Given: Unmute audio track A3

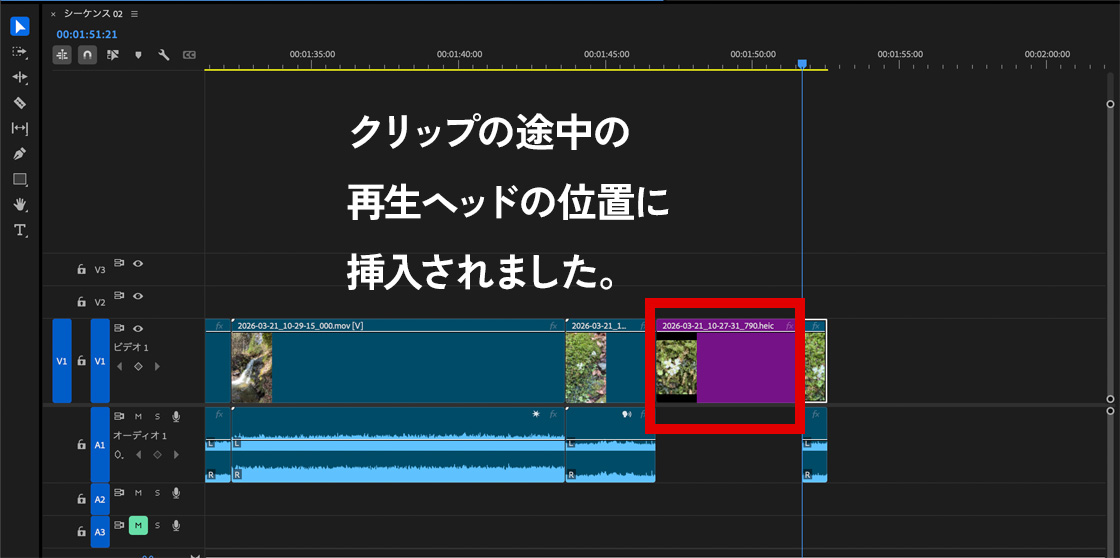Looking at the screenshot, I should [138, 525].
